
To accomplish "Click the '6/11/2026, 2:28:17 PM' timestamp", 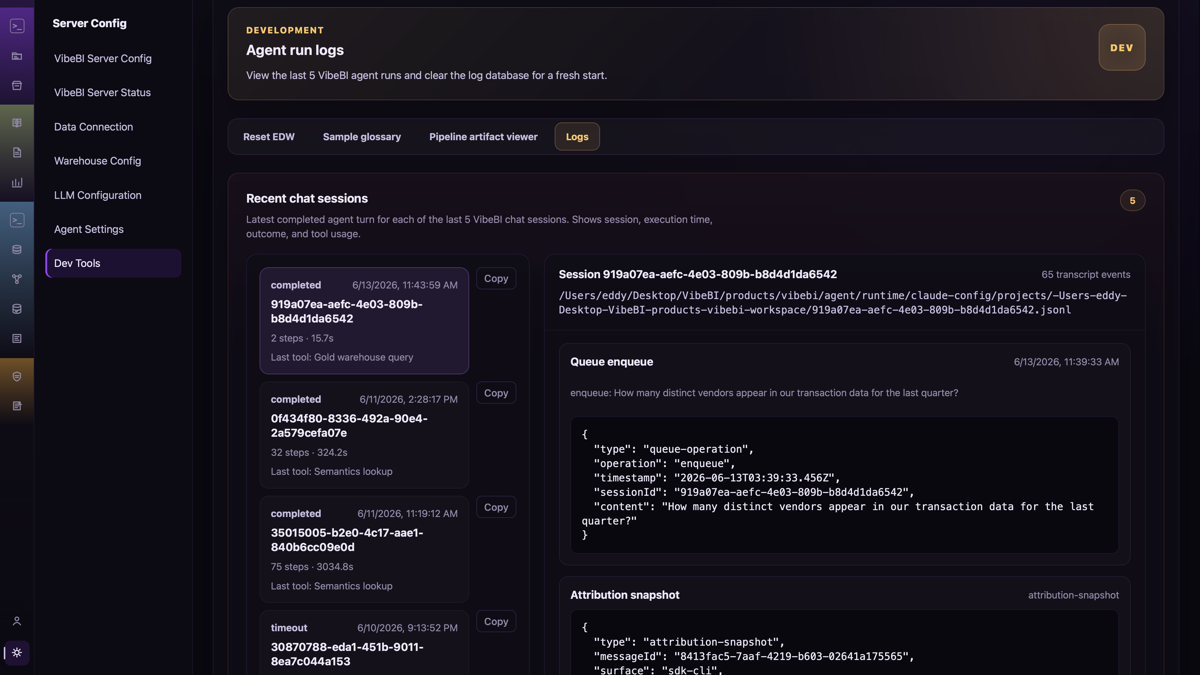I will click(x=409, y=399).
